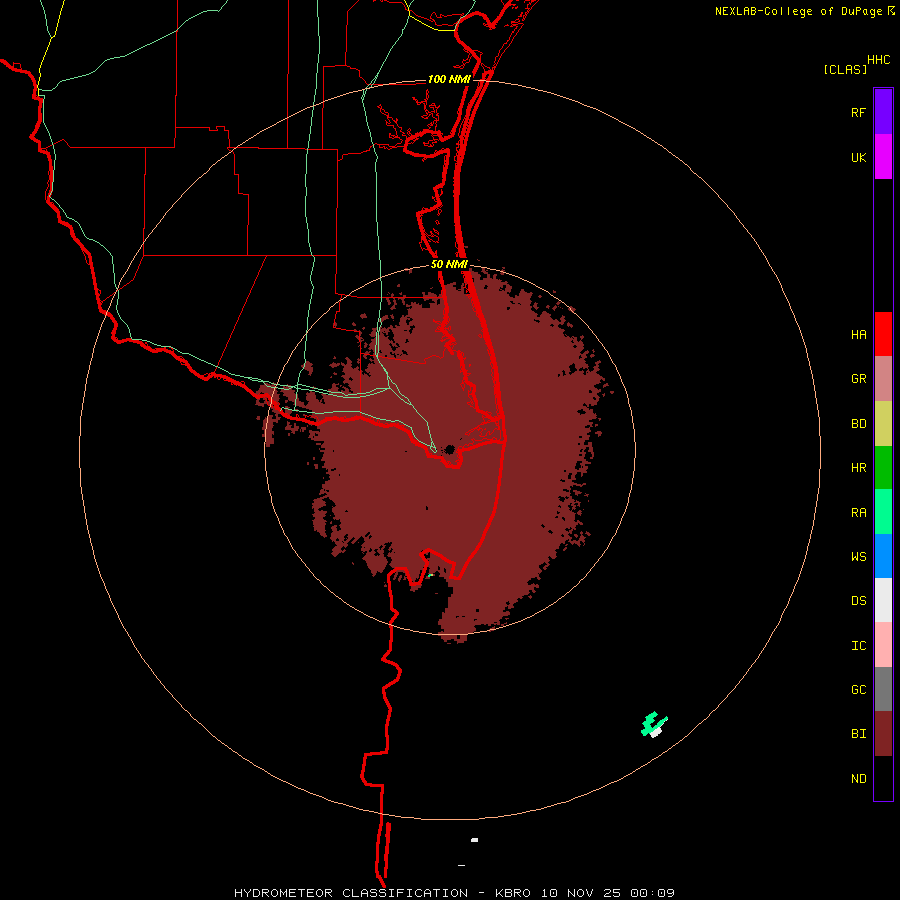Screen dimensions: 900x900
Task: Click the green rain echo offshore southeast
Action: click(x=653, y=722)
